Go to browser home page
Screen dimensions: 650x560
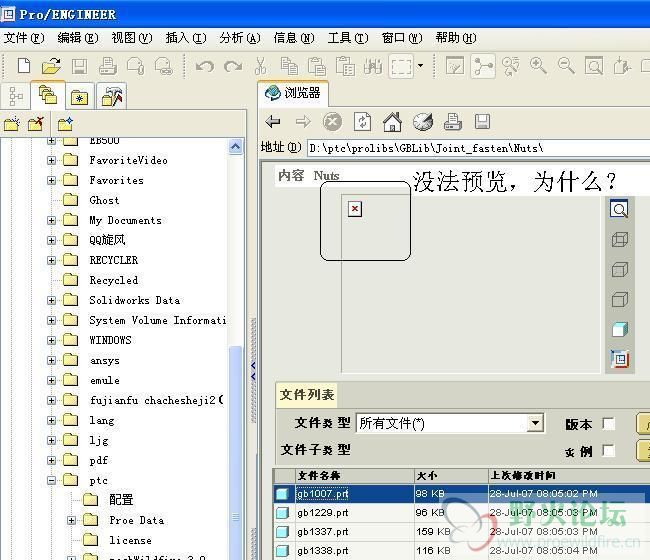point(393,122)
